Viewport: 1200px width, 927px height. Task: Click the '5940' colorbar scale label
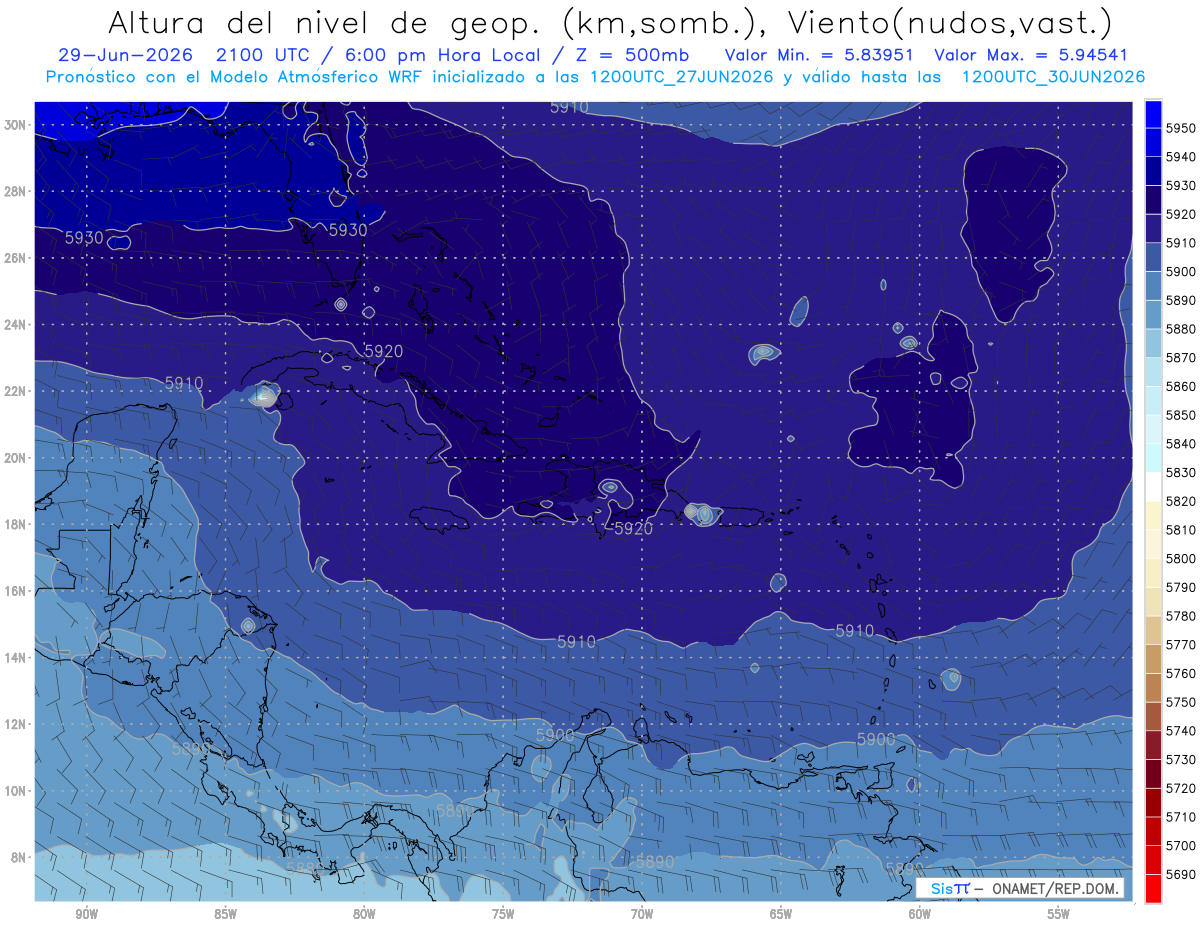(x=1180, y=157)
